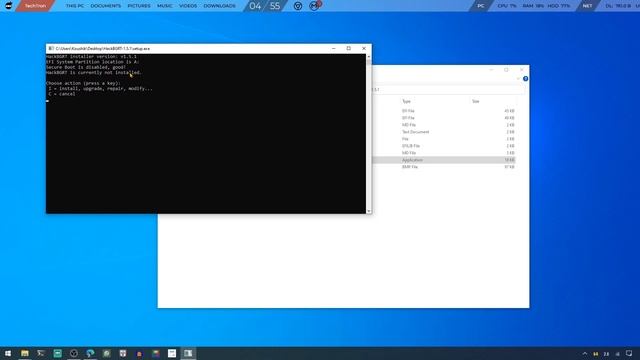
Task: Select the Application row in Explorer
Action: [x=444, y=160]
